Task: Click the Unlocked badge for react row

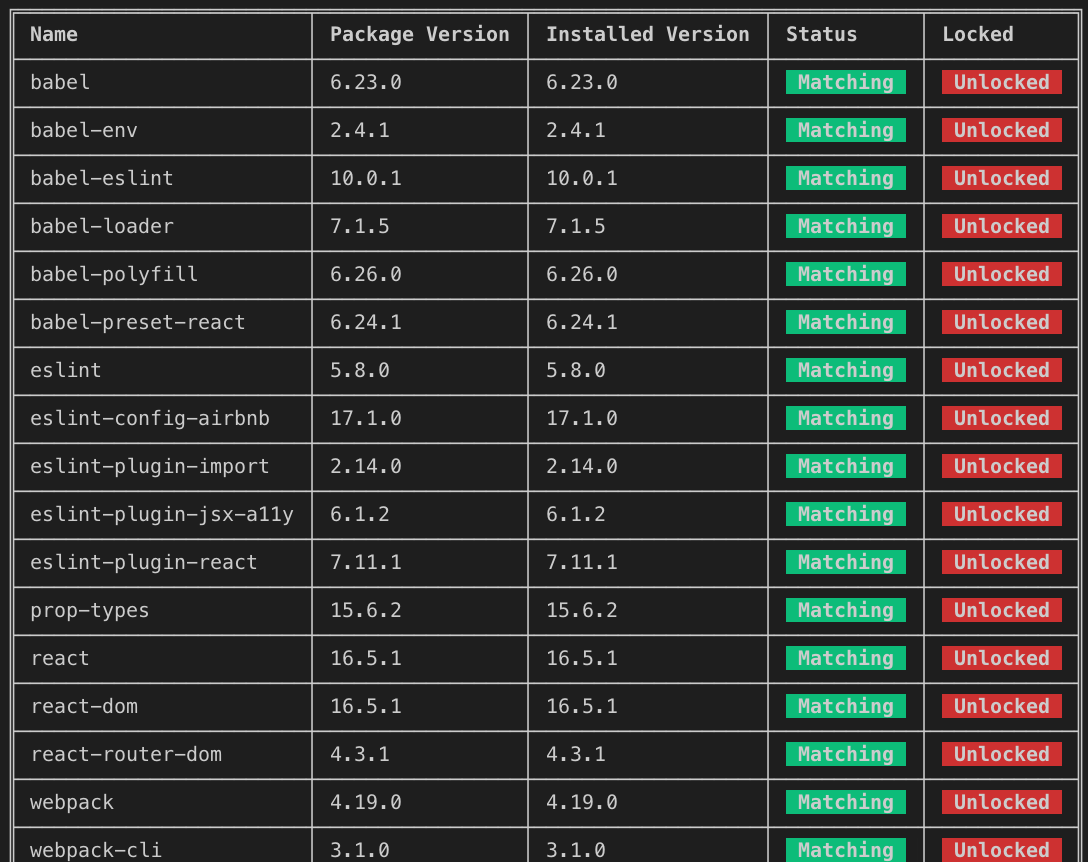Action: [x=1002, y=658]
